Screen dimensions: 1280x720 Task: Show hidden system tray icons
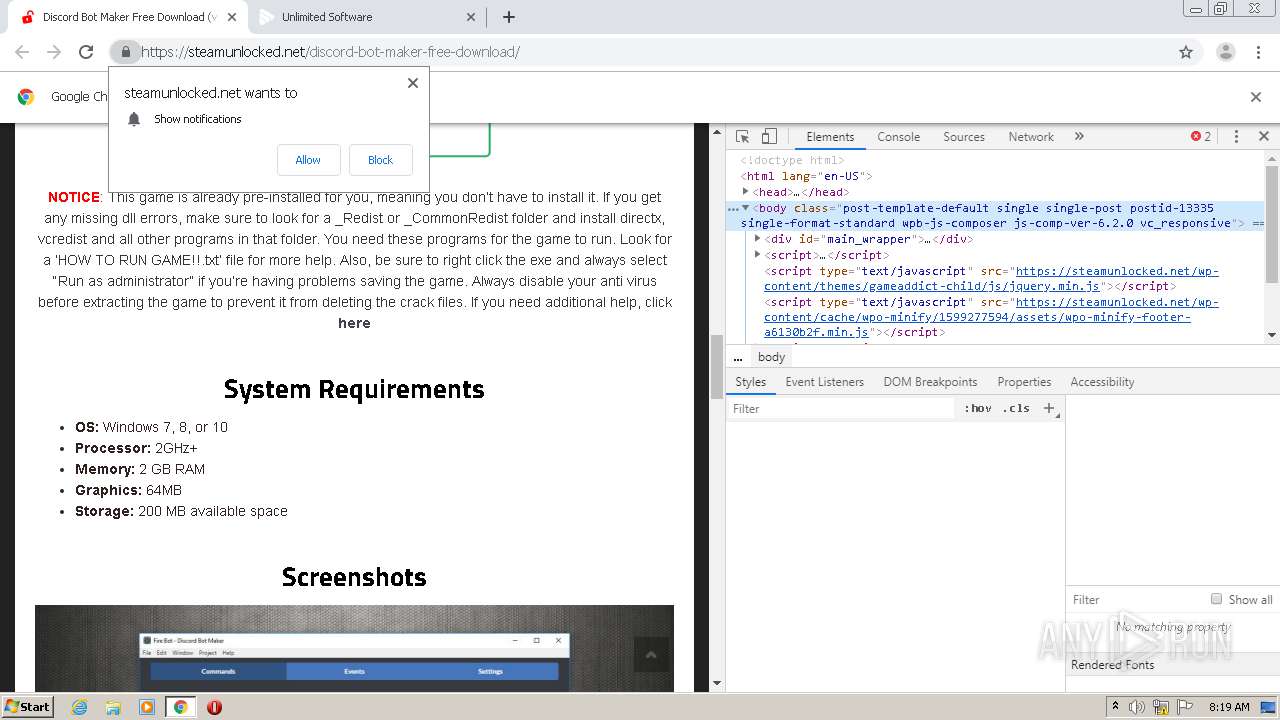point(1115,707)
